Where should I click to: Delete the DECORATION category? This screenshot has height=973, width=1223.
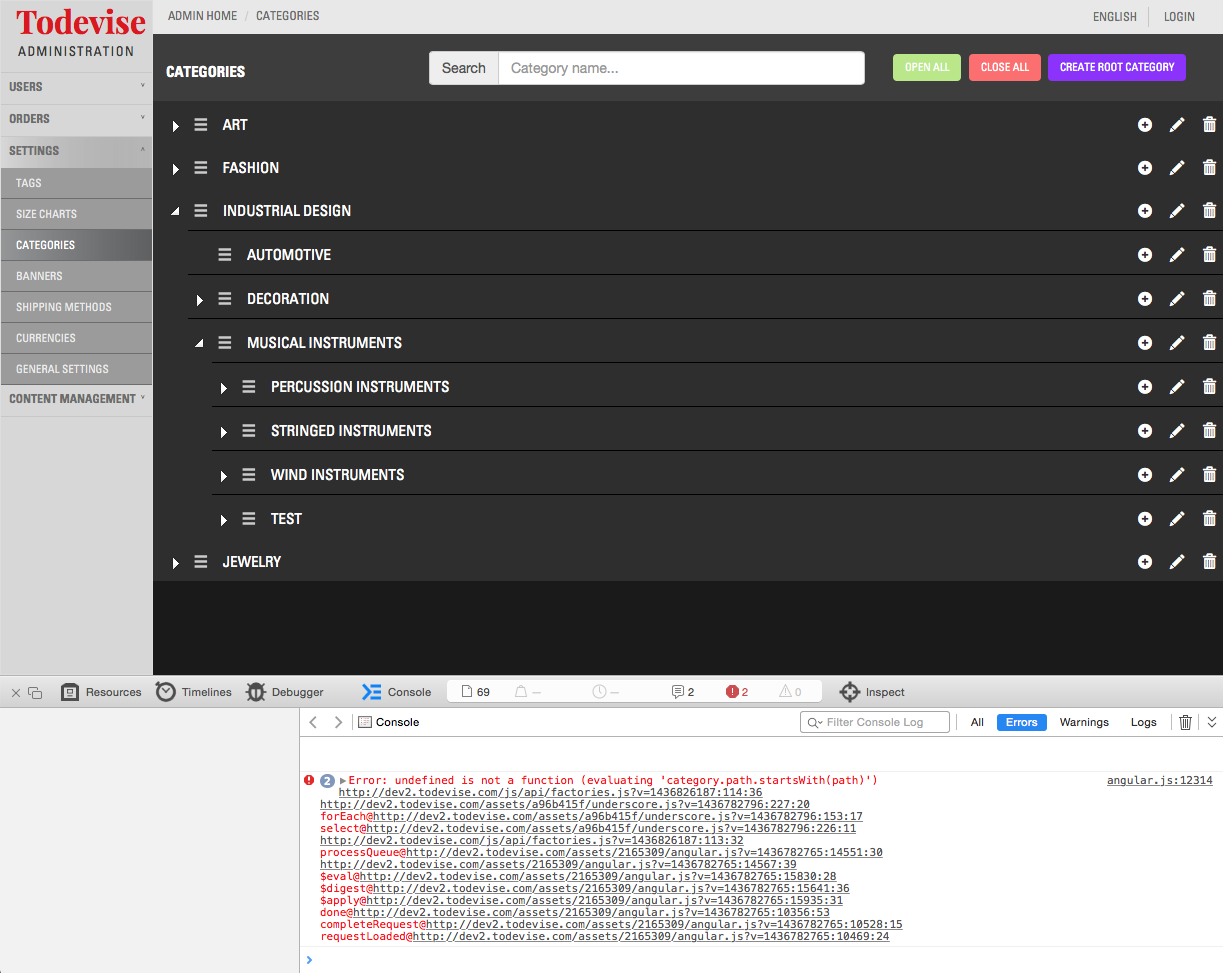[1209, 299]
